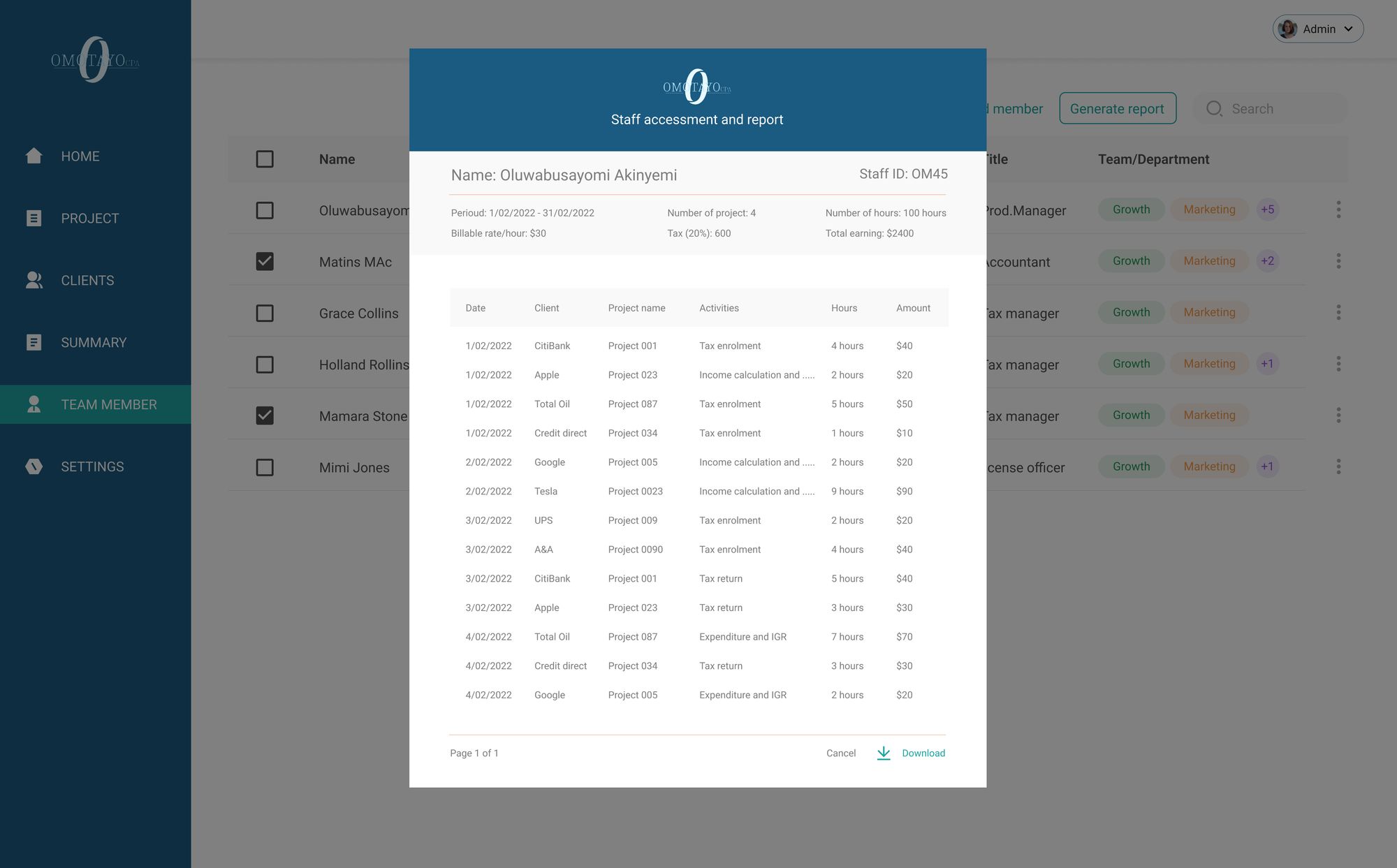Viewport: 1397px width, 868px height.
Task: Expand the +5 departments badge
Action: point(1267,209)
